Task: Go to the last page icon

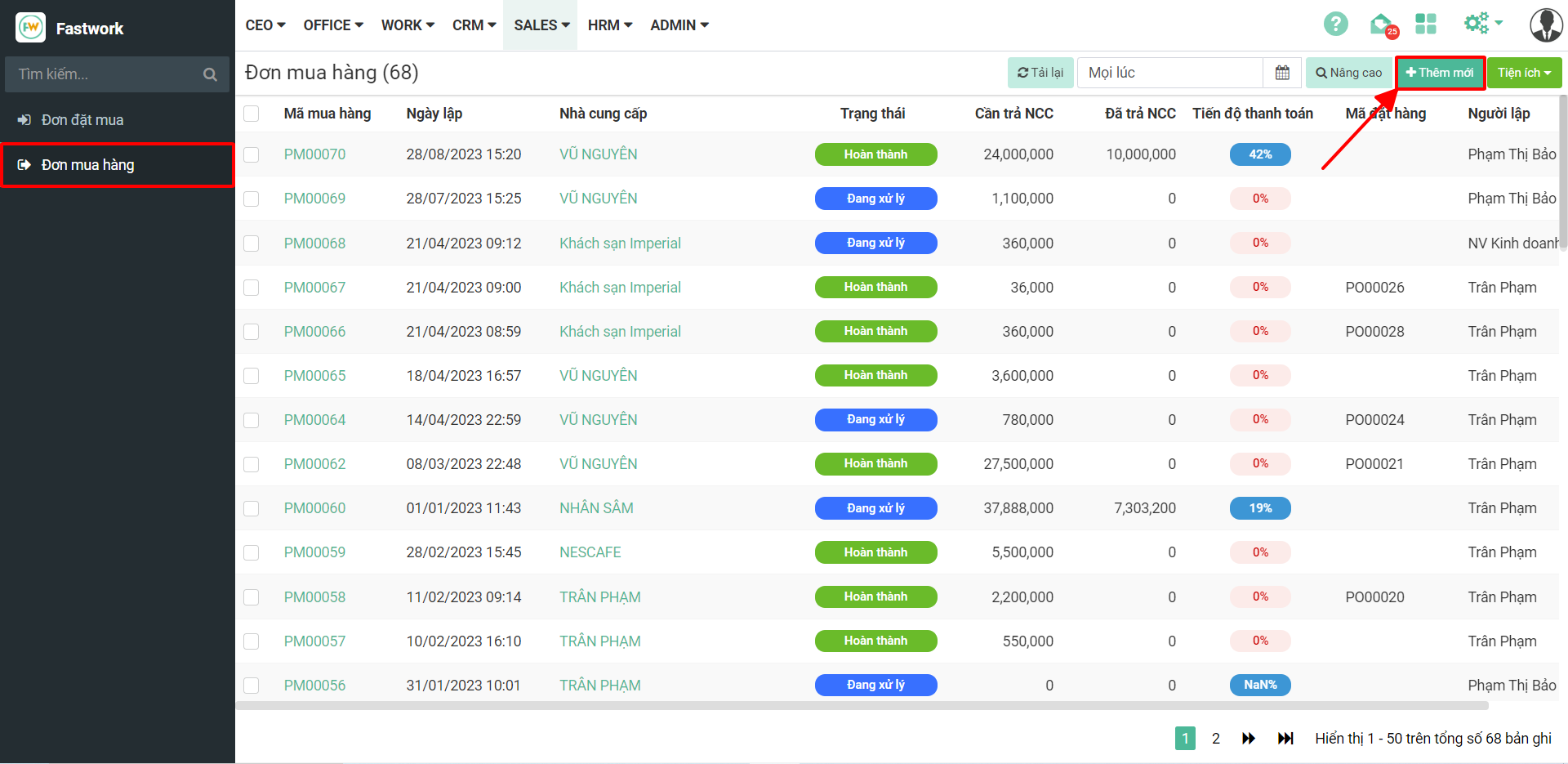Action: pos(1285,738)
